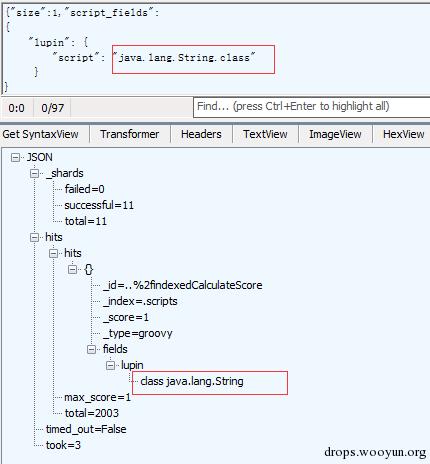Switch to the Transformer tab
The width and height of the screenshot is (430, 464).
pyautogui.click(x=130, y=134)
